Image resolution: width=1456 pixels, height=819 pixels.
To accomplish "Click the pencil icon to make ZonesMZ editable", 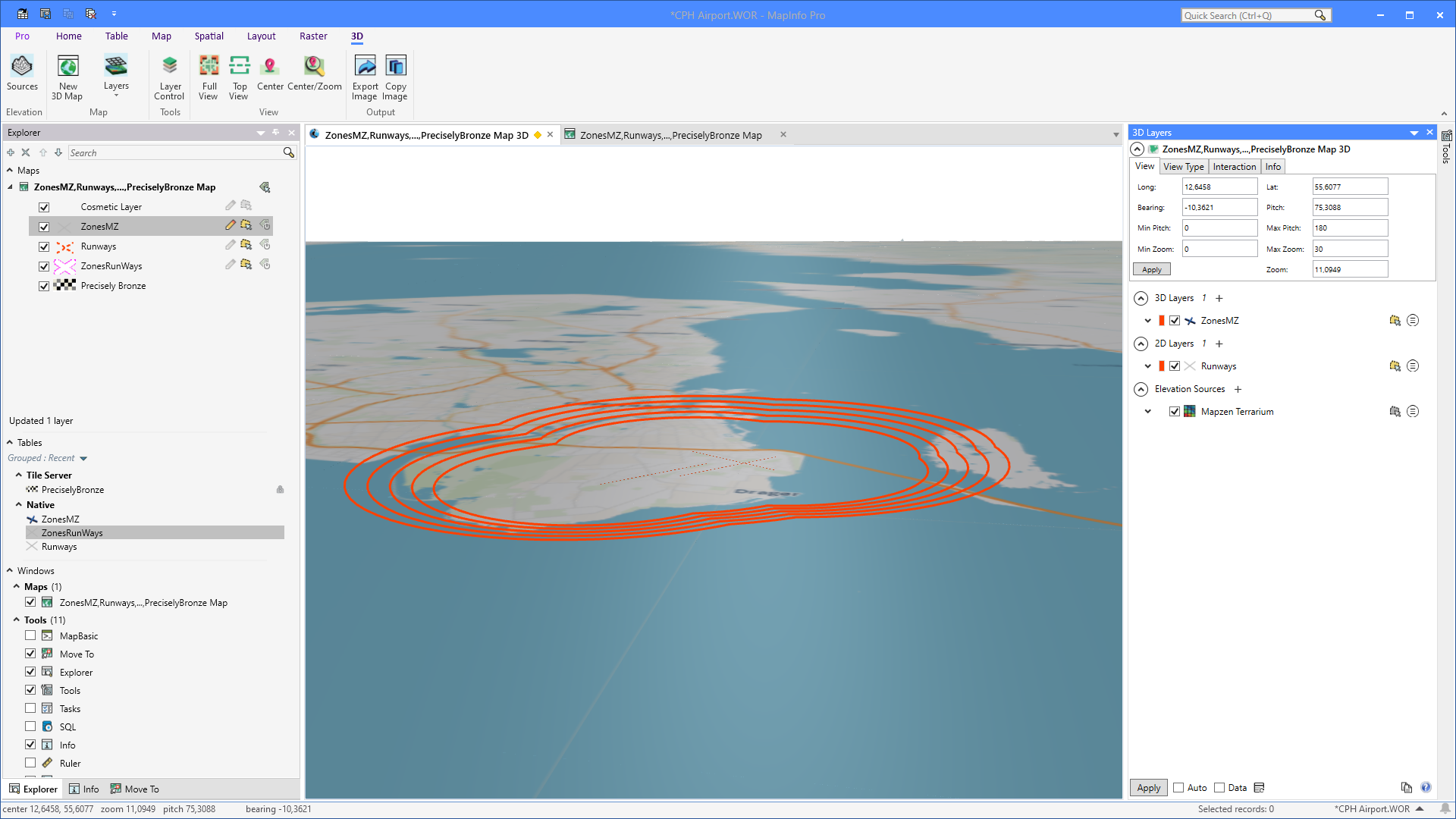I will click(x=230, y=224).
